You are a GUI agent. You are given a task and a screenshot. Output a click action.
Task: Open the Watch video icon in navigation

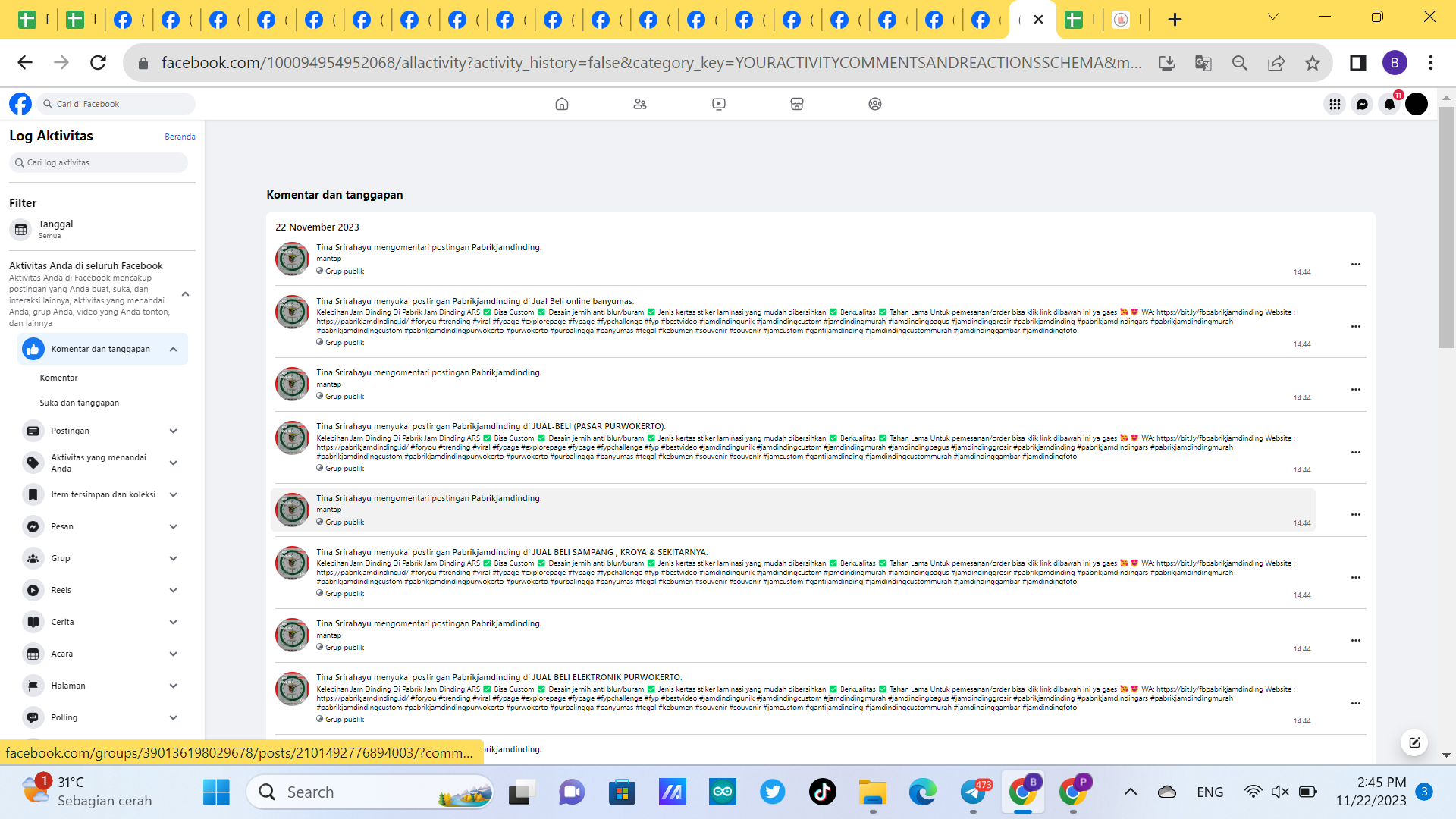(719, 104)
